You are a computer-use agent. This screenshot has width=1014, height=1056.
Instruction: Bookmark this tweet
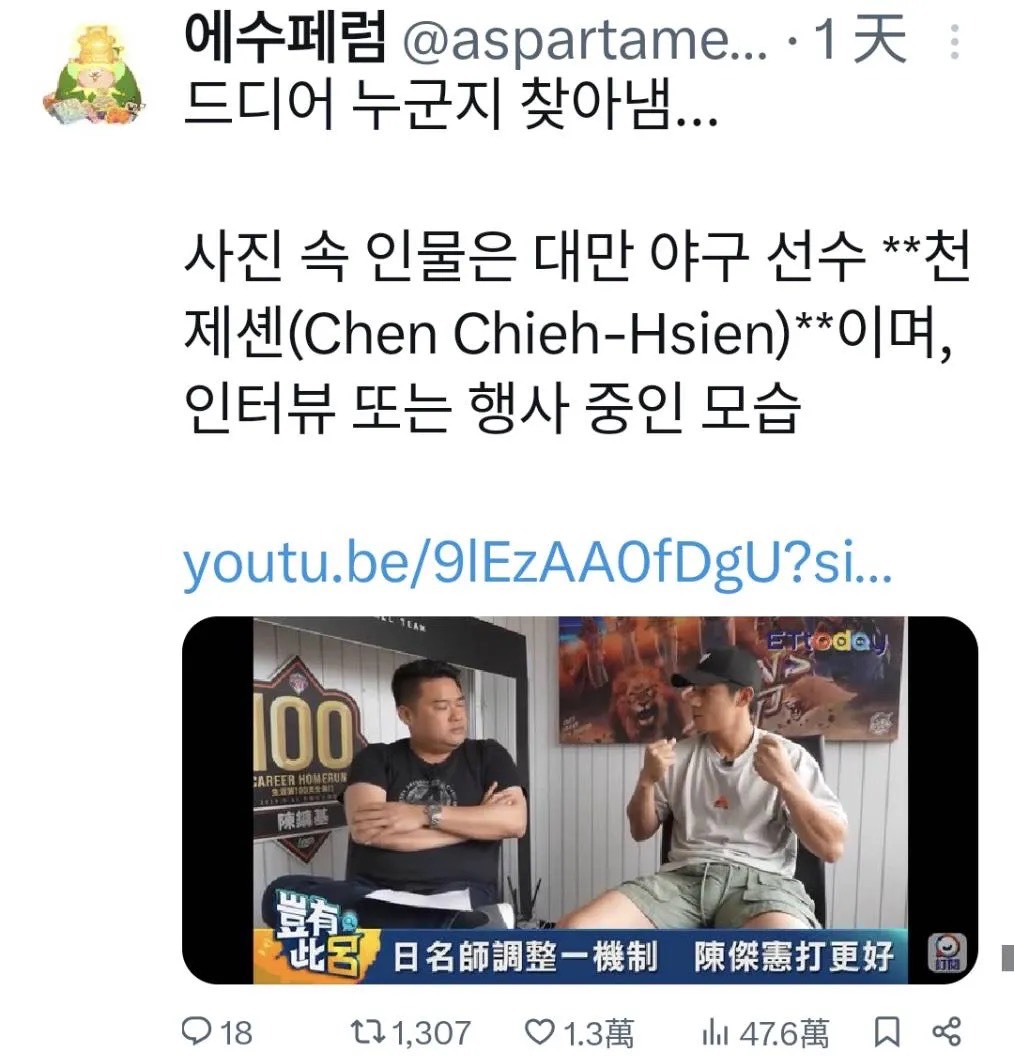[887, 1032]
